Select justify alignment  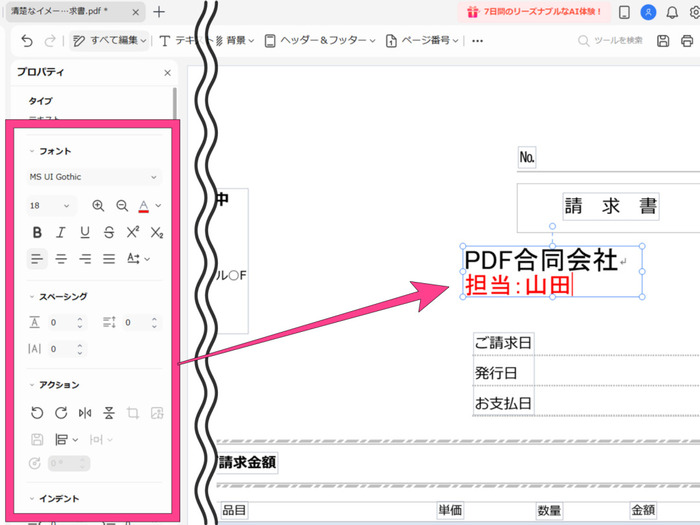(x=109, y=258)
